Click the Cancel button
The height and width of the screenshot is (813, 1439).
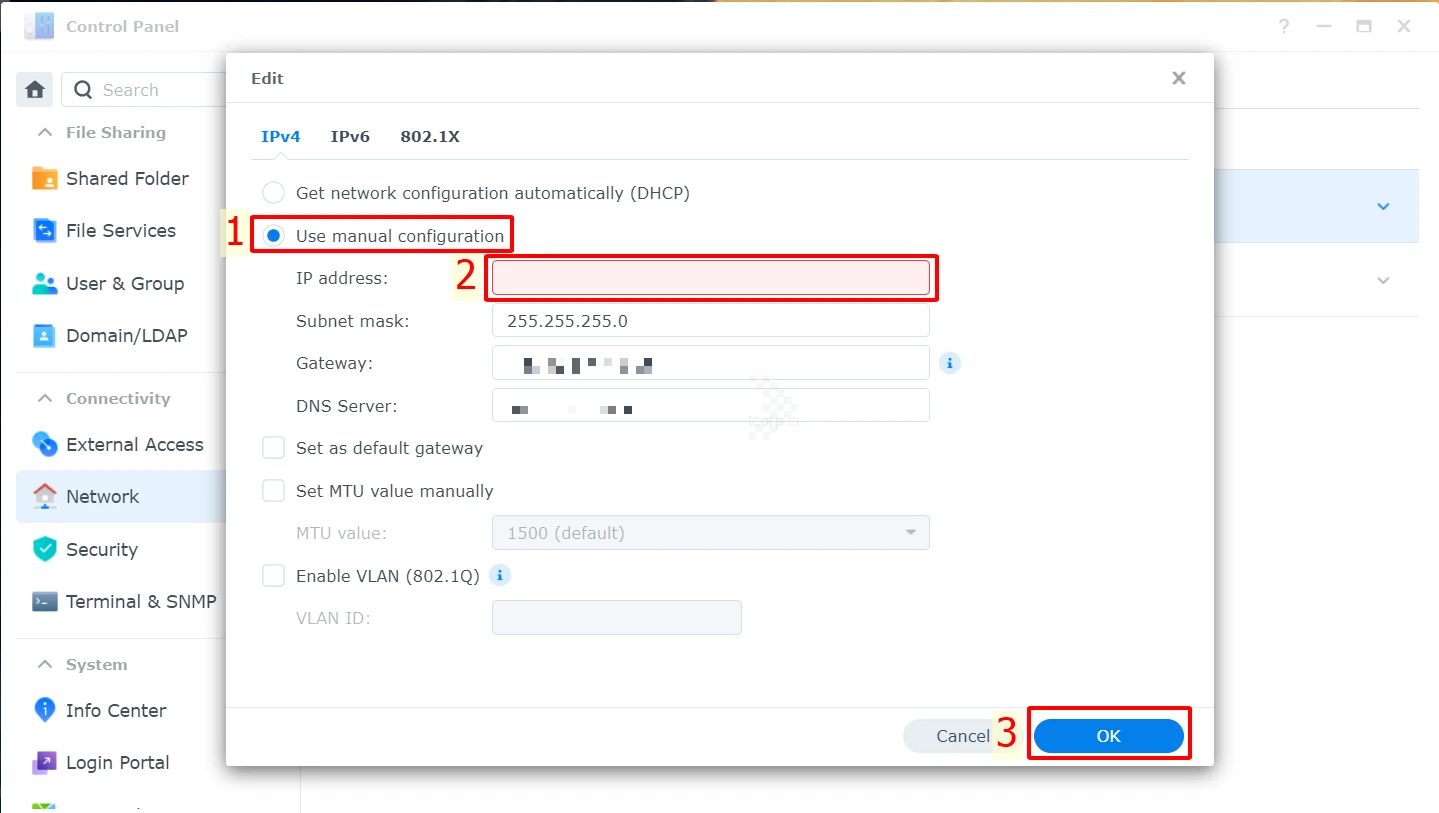961,735
